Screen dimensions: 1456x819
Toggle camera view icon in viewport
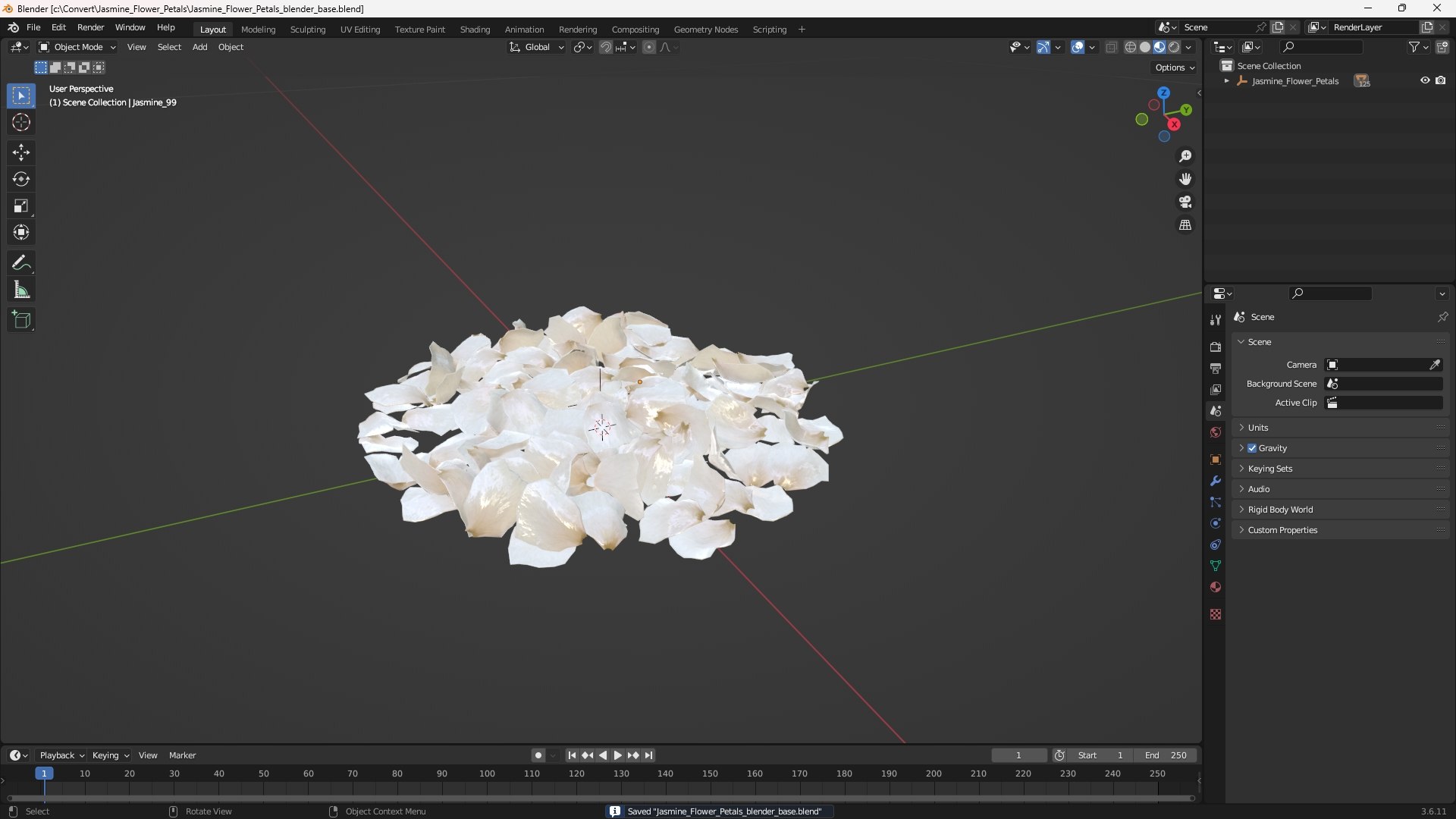pos(1185,202)
